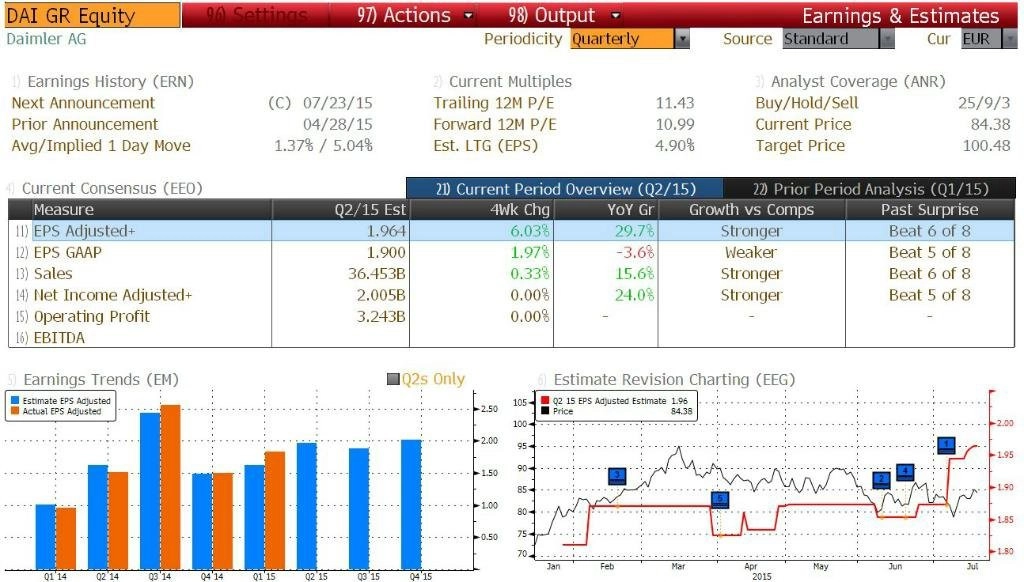
Task: Open the 98) Output menu
Action: (552, 16)
